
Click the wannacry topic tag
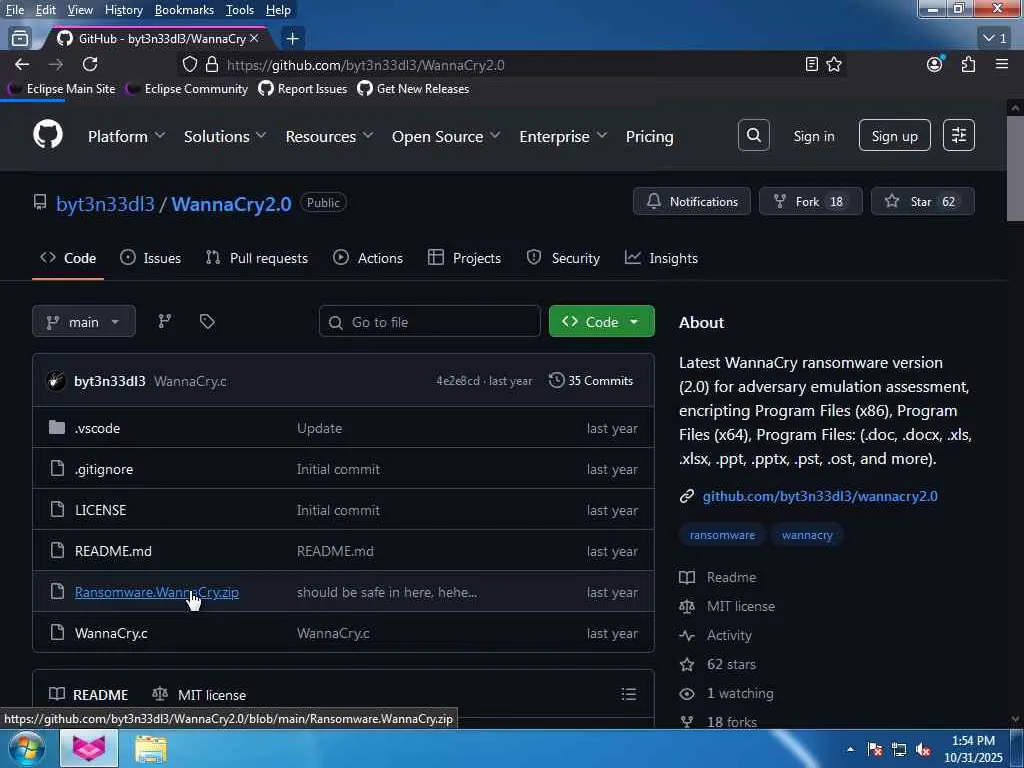(807, 535)
